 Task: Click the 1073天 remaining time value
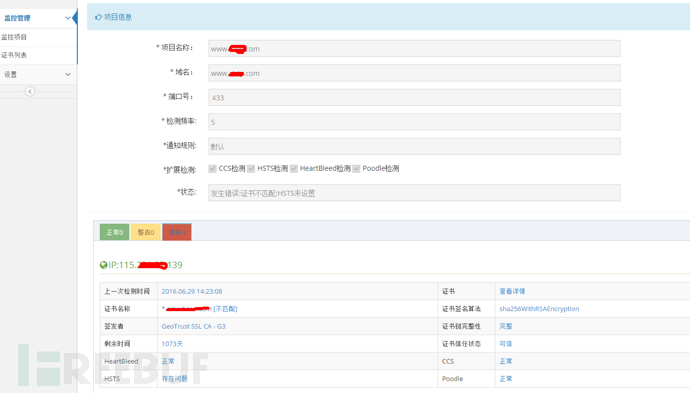(x=172, y=344)
